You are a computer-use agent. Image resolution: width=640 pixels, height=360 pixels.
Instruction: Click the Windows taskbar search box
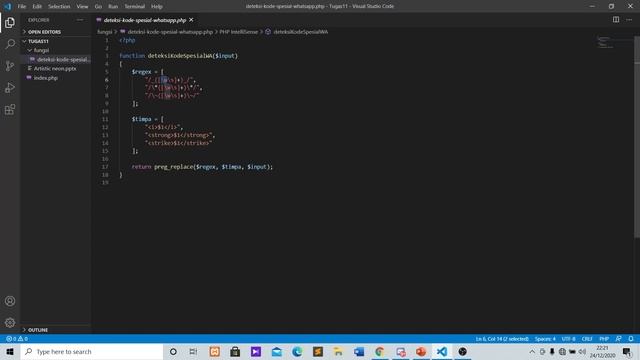92,351
